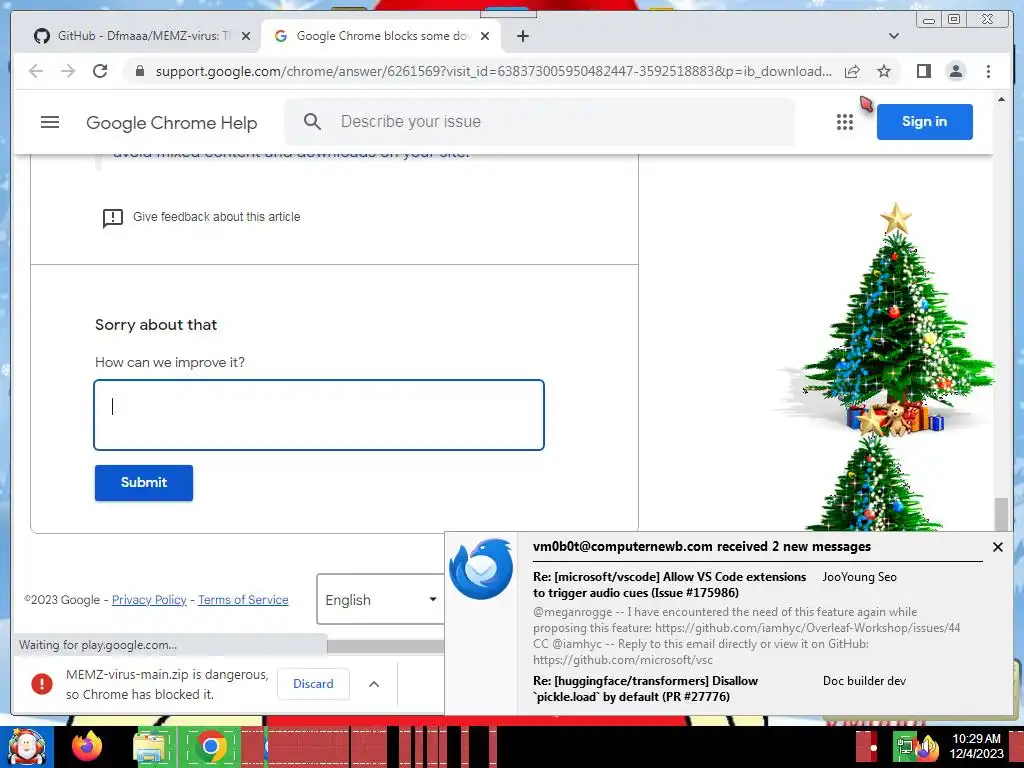
Task: Click the feedback speech-bubble icon
Action: point(112,217)
